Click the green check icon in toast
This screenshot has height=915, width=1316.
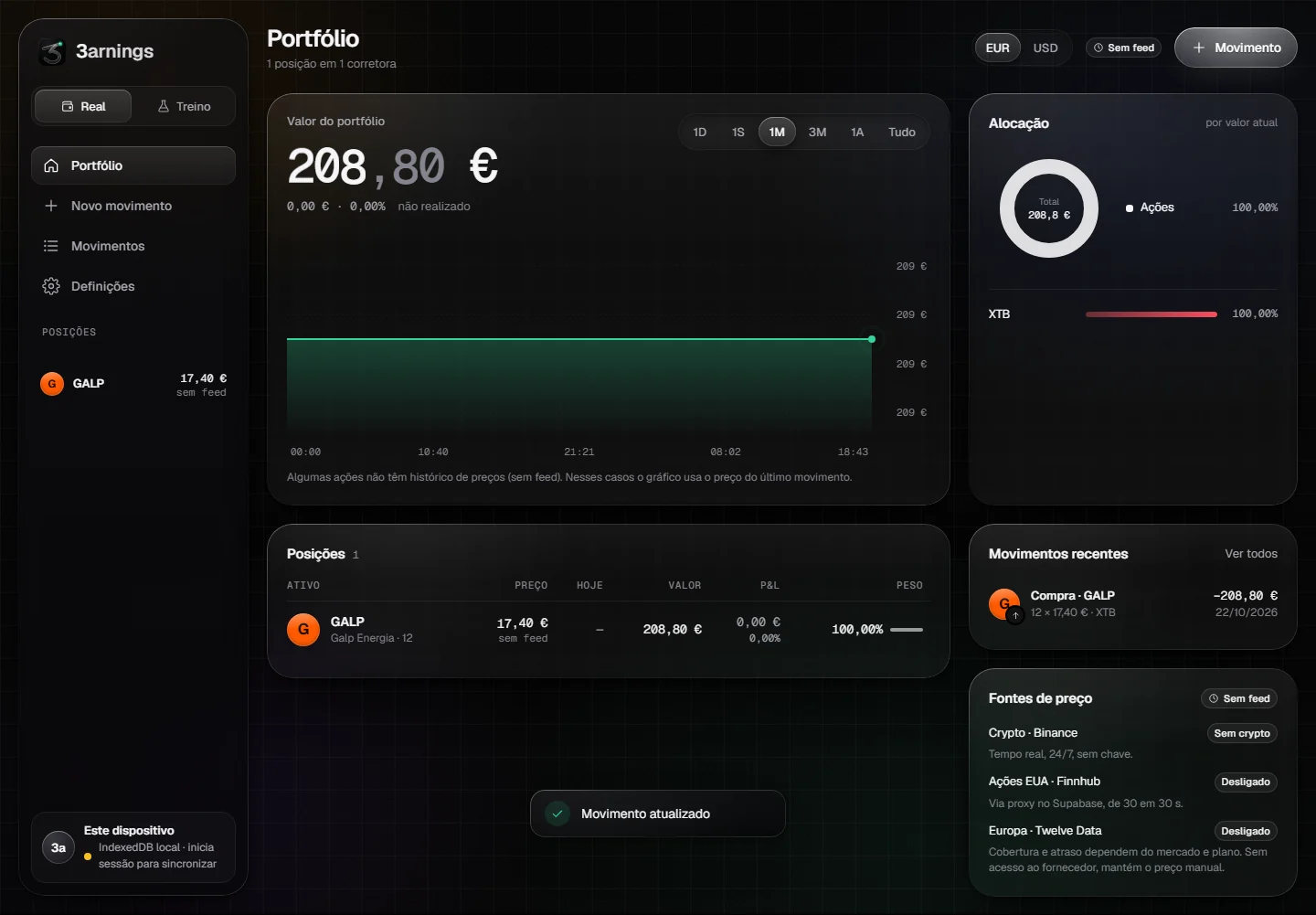pyautogui.click(x=557, y=814)
